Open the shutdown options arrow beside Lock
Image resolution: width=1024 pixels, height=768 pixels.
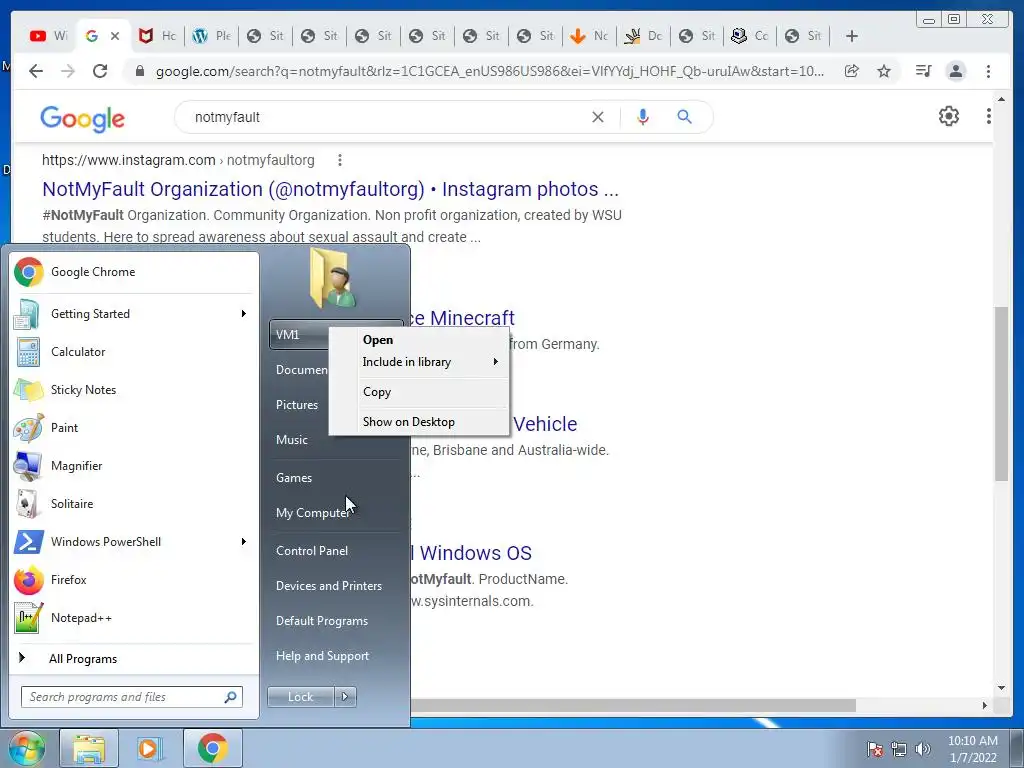coord(345,697)
